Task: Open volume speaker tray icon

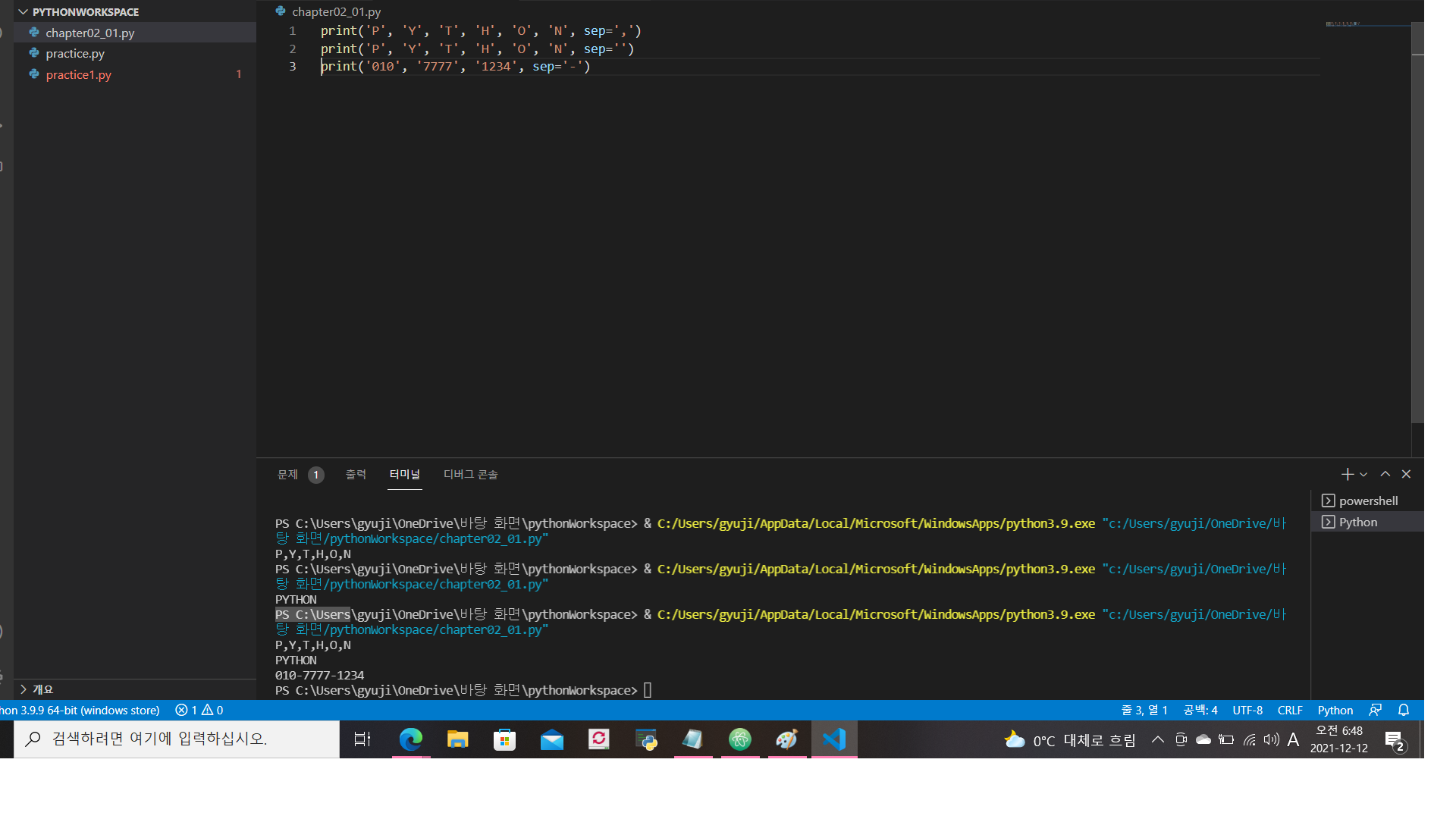Action: (x=1272, y=739)
